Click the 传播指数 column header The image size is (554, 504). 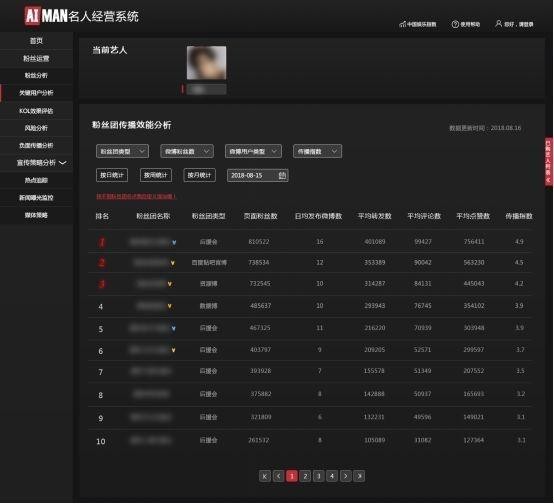[x=519, y=216]
